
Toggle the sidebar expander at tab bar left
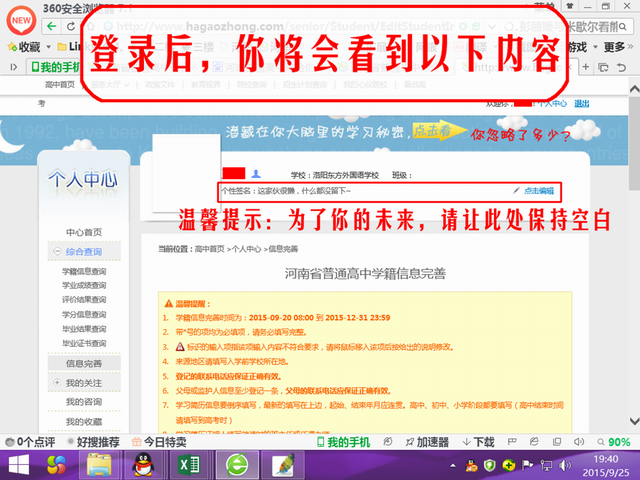click(x=13, y=67)
